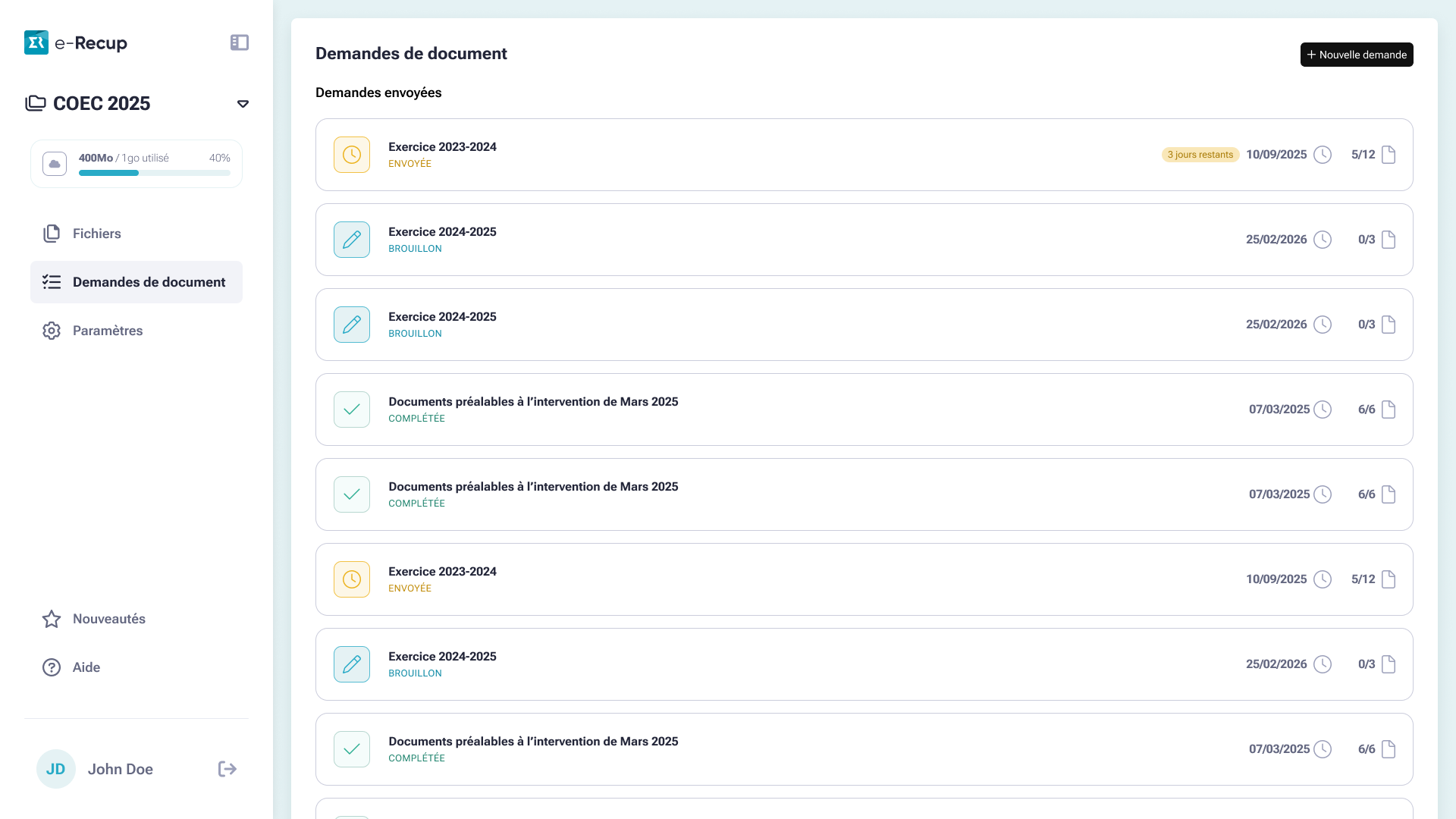The height and width of the screenshot is (819, 1456).
Task: Click pencil draft icon of first Exercice 2024-2025
Action: pos(352,240)
